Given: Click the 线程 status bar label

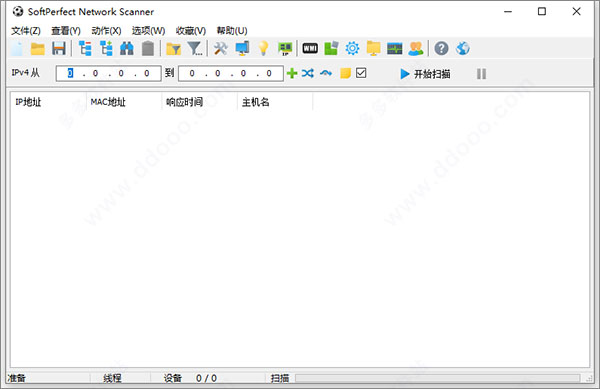Looking at the screenshot, I should click(x=112, y=378).
